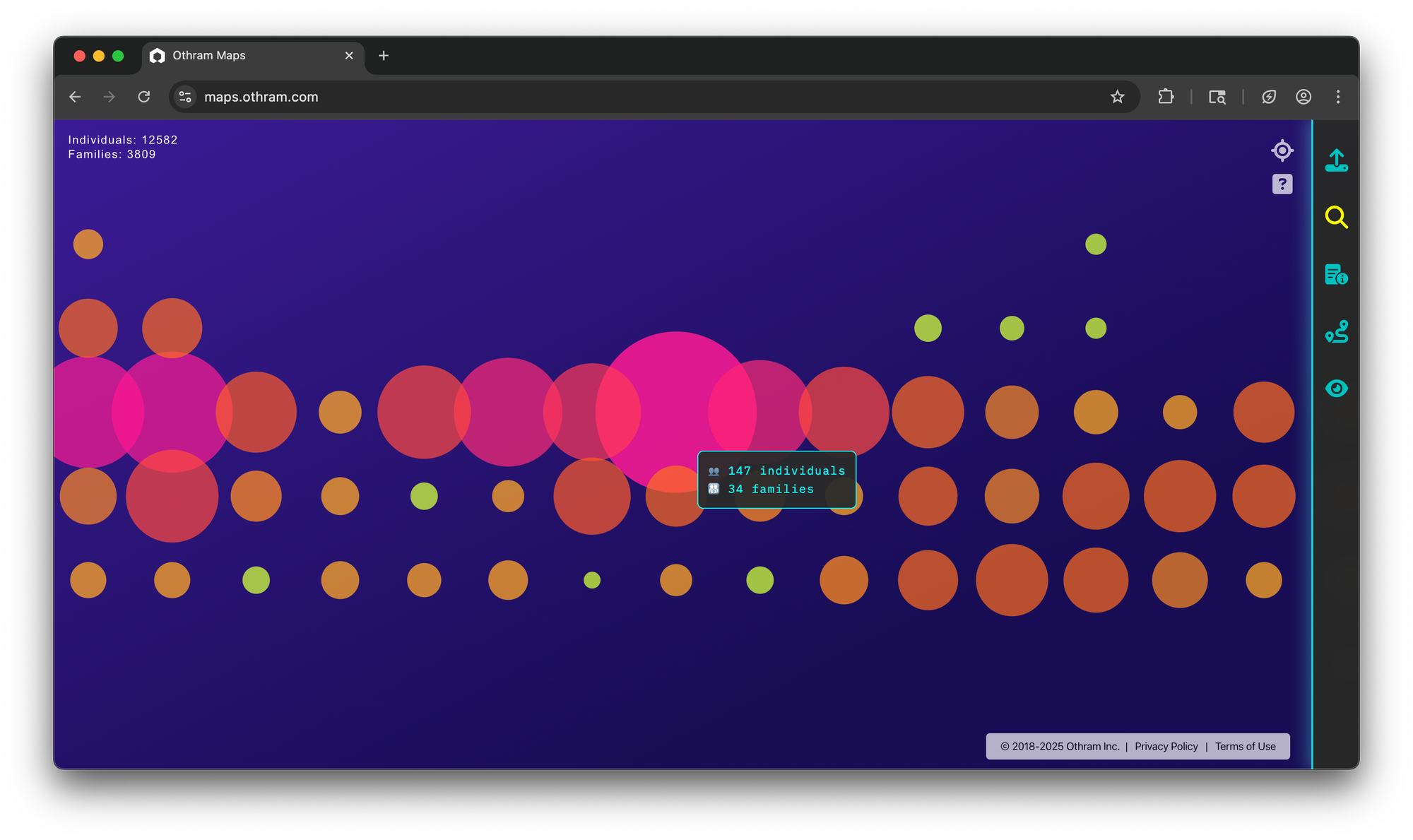Screen dimensions: 1413x840
Task: Open the Terms of Use link
Action: tap(1245, 747)
